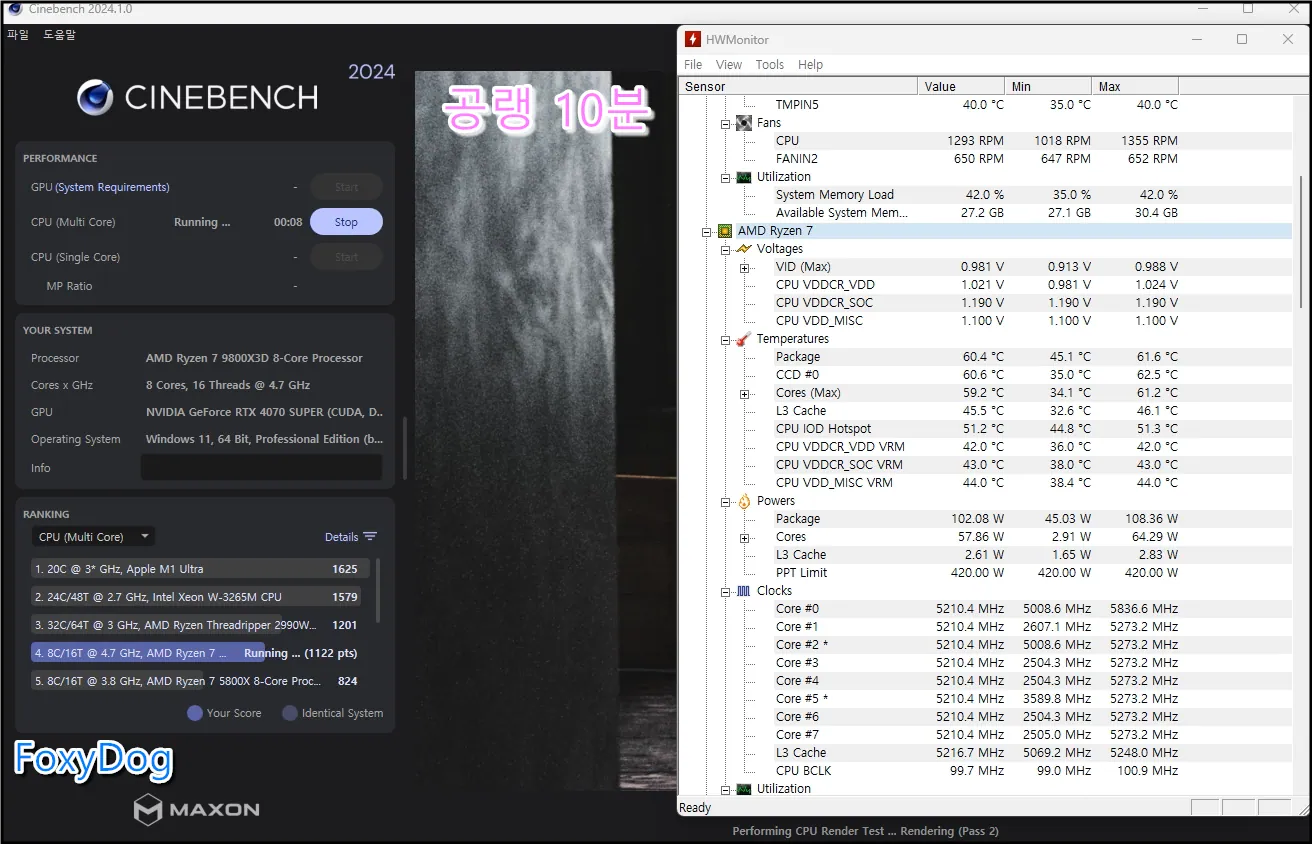Click the Max column header
Screen dimensions: 1312x844
[x=1135, y=86]
